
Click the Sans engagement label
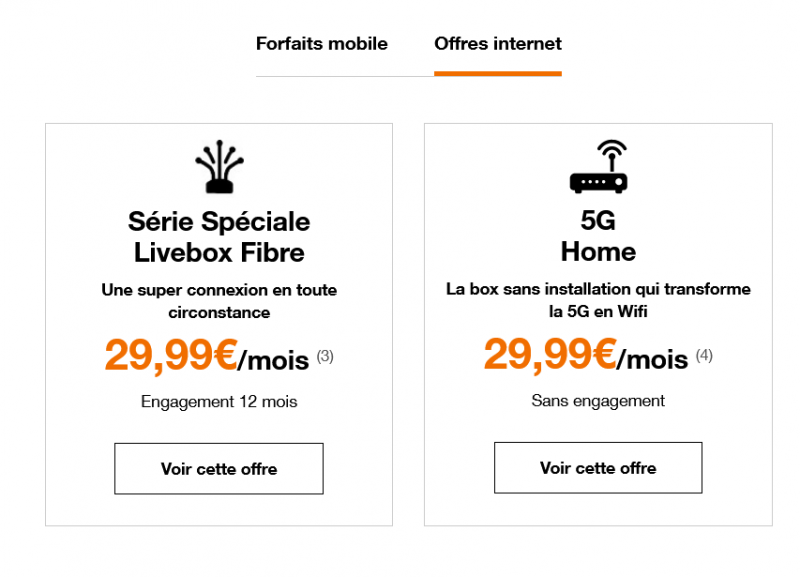coord(598,401)
